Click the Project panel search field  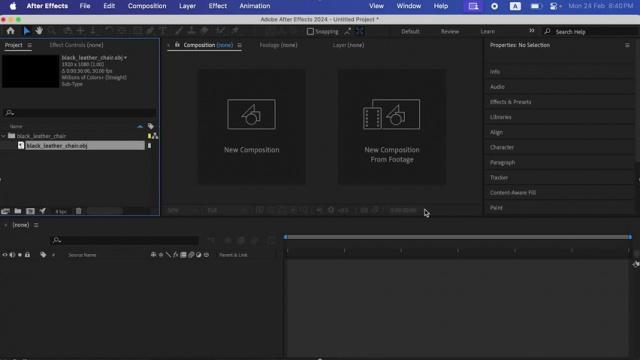pos(80,113)
